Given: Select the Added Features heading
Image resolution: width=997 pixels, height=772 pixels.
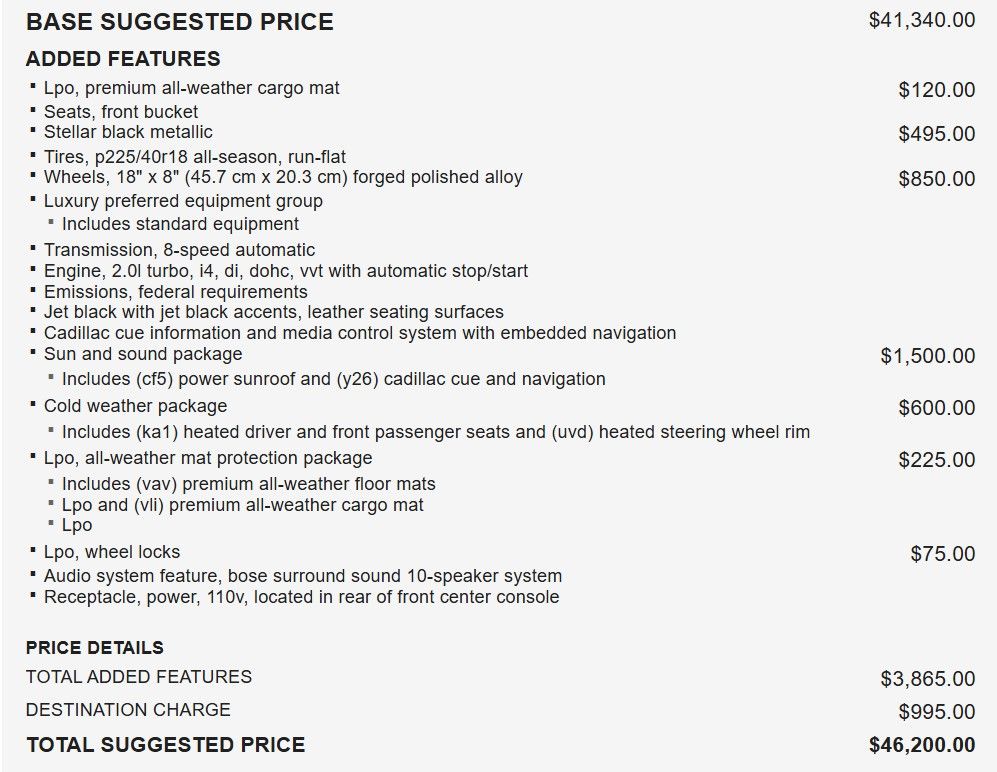Looking at the screenshot, I should pyautogui.click(x=123, y=59).
